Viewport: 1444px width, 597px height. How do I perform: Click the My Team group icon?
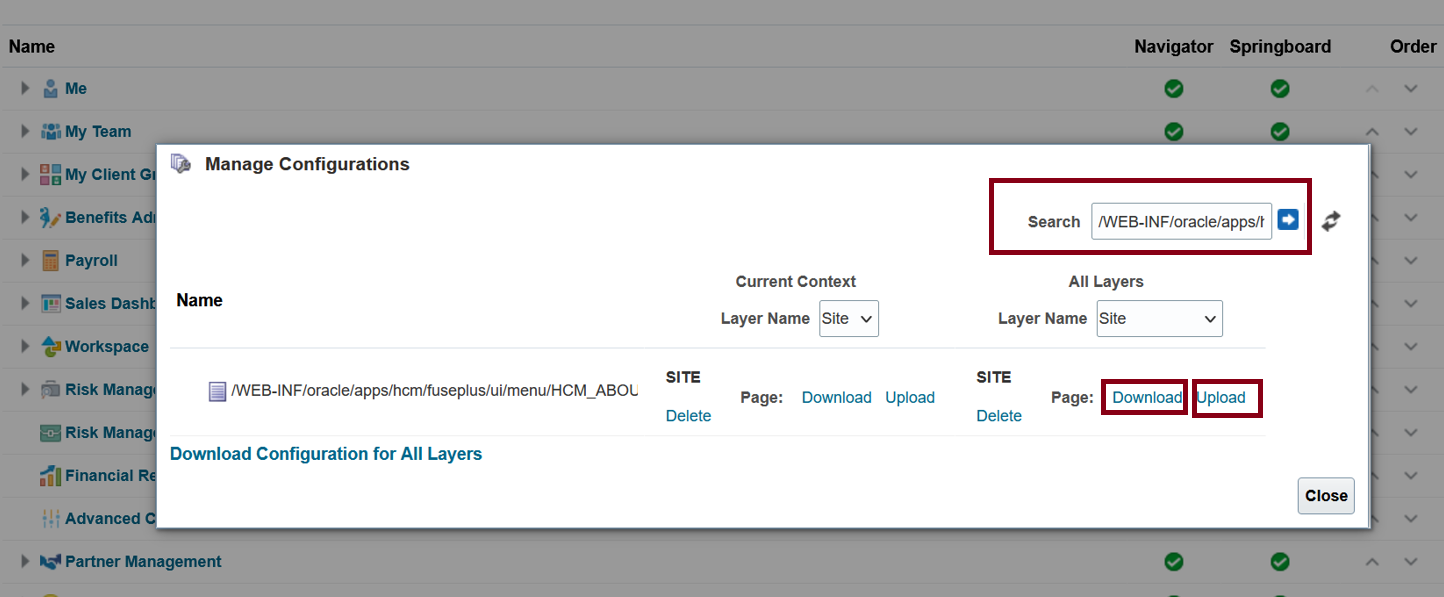tap(51, 132)
